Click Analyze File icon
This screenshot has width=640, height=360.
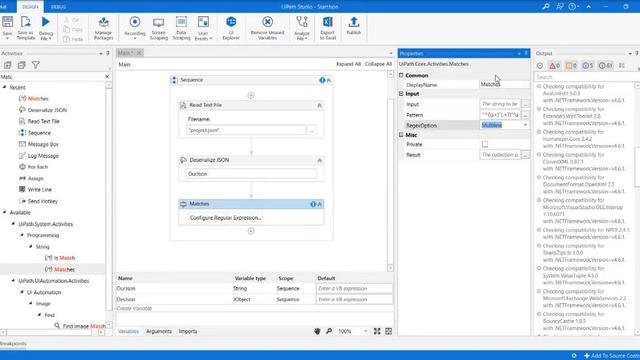[302, 22]
